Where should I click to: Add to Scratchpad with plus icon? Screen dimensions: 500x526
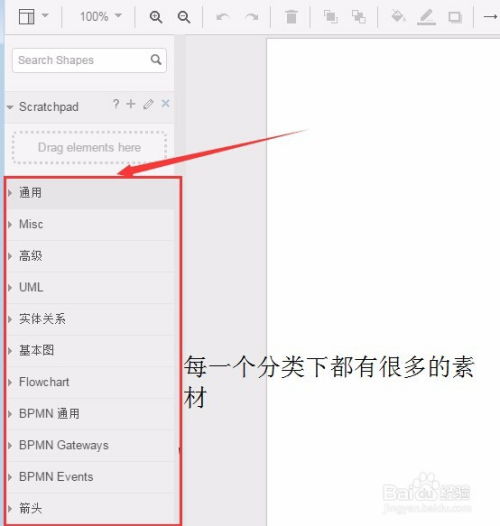131,104
